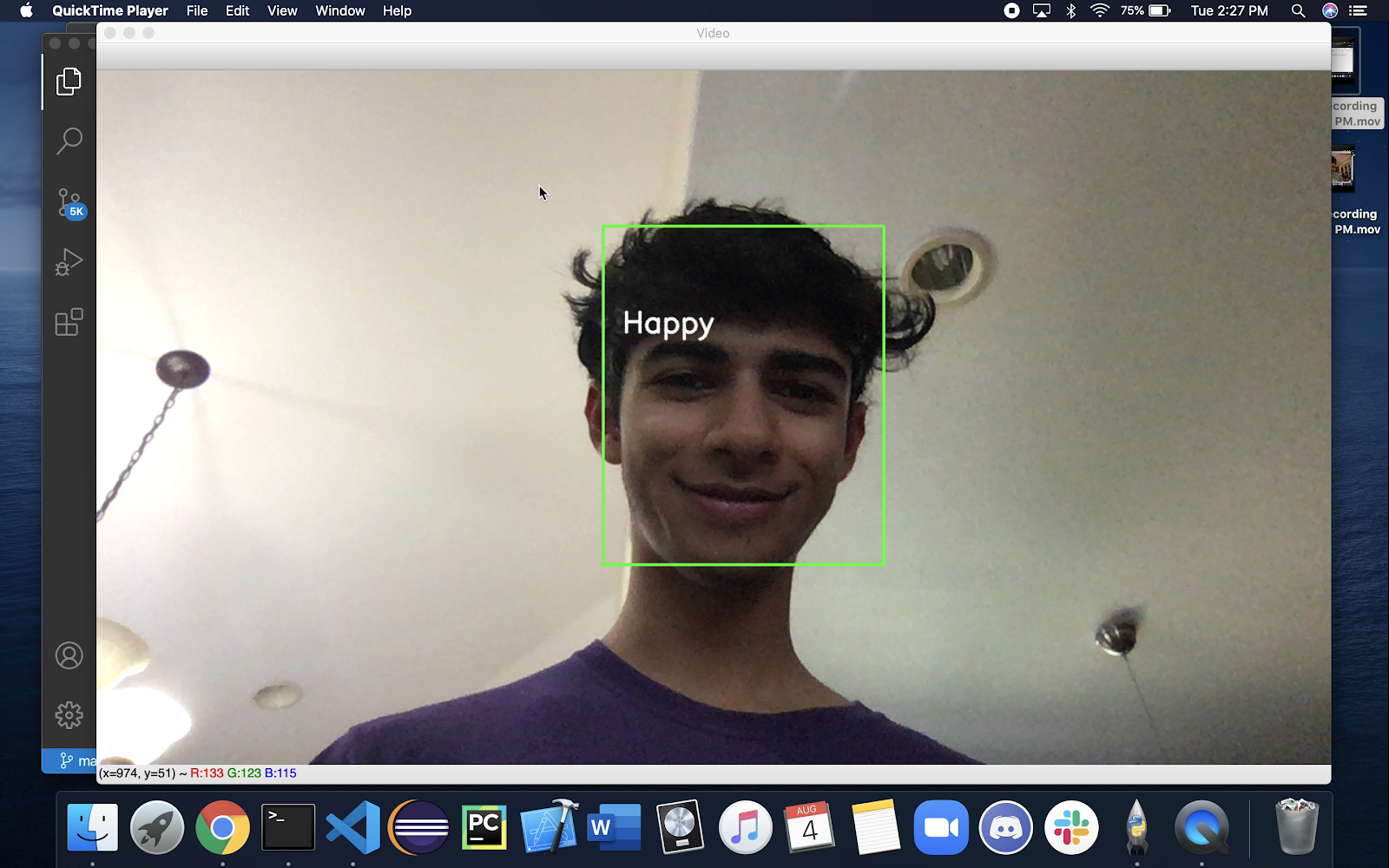The height and width of the screenshot is (868, 1389).
Task: Open Slack from the Dock
Action: 1071,827
